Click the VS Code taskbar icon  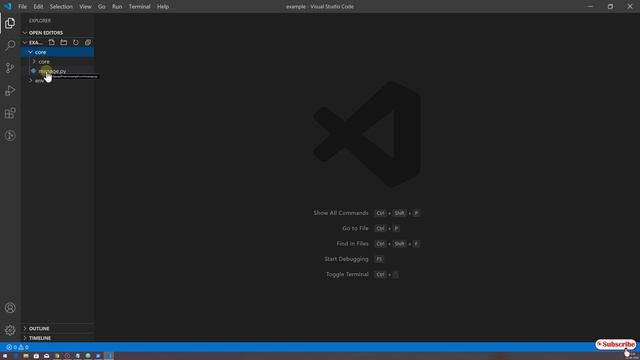[109, 356]
